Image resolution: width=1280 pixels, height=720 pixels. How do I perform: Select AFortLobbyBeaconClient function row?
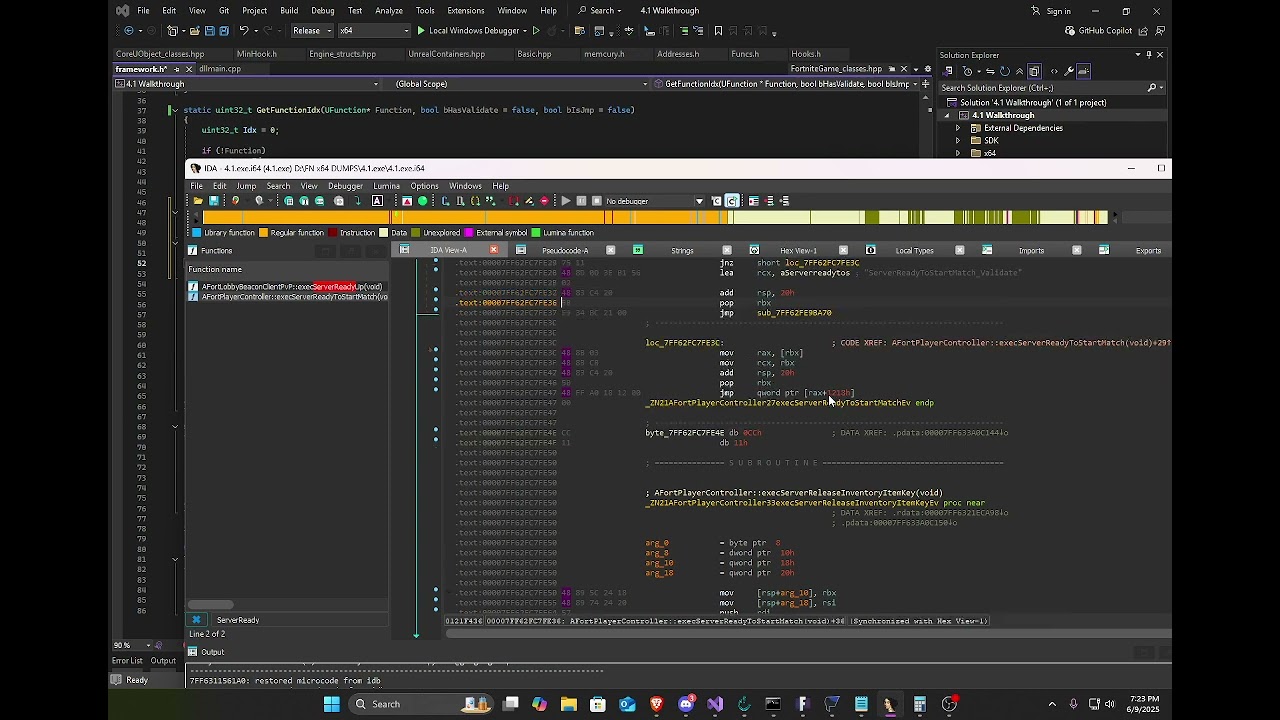pos(288,287)
